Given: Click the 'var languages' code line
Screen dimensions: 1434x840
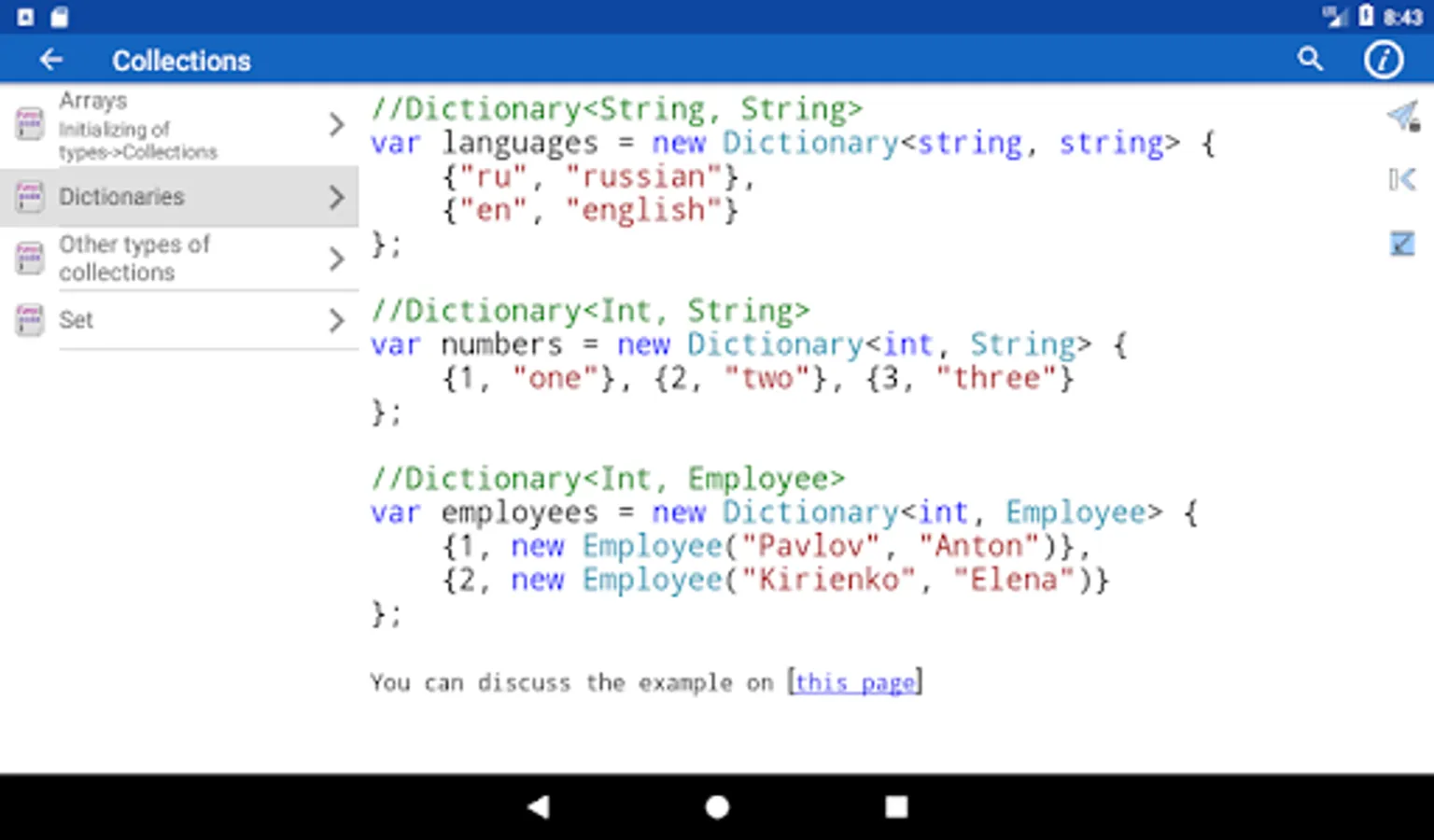Looking at the screenshot, I should 793,143.
